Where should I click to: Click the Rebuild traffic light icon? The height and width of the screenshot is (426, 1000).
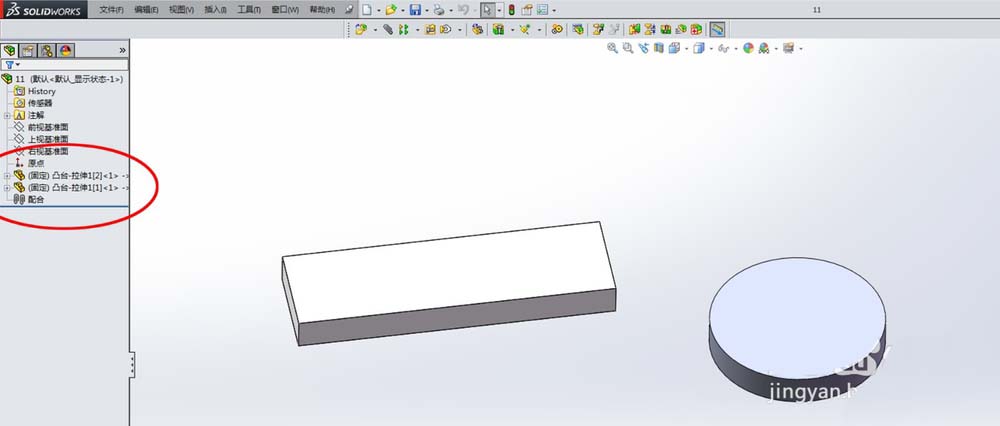[511, 10]
